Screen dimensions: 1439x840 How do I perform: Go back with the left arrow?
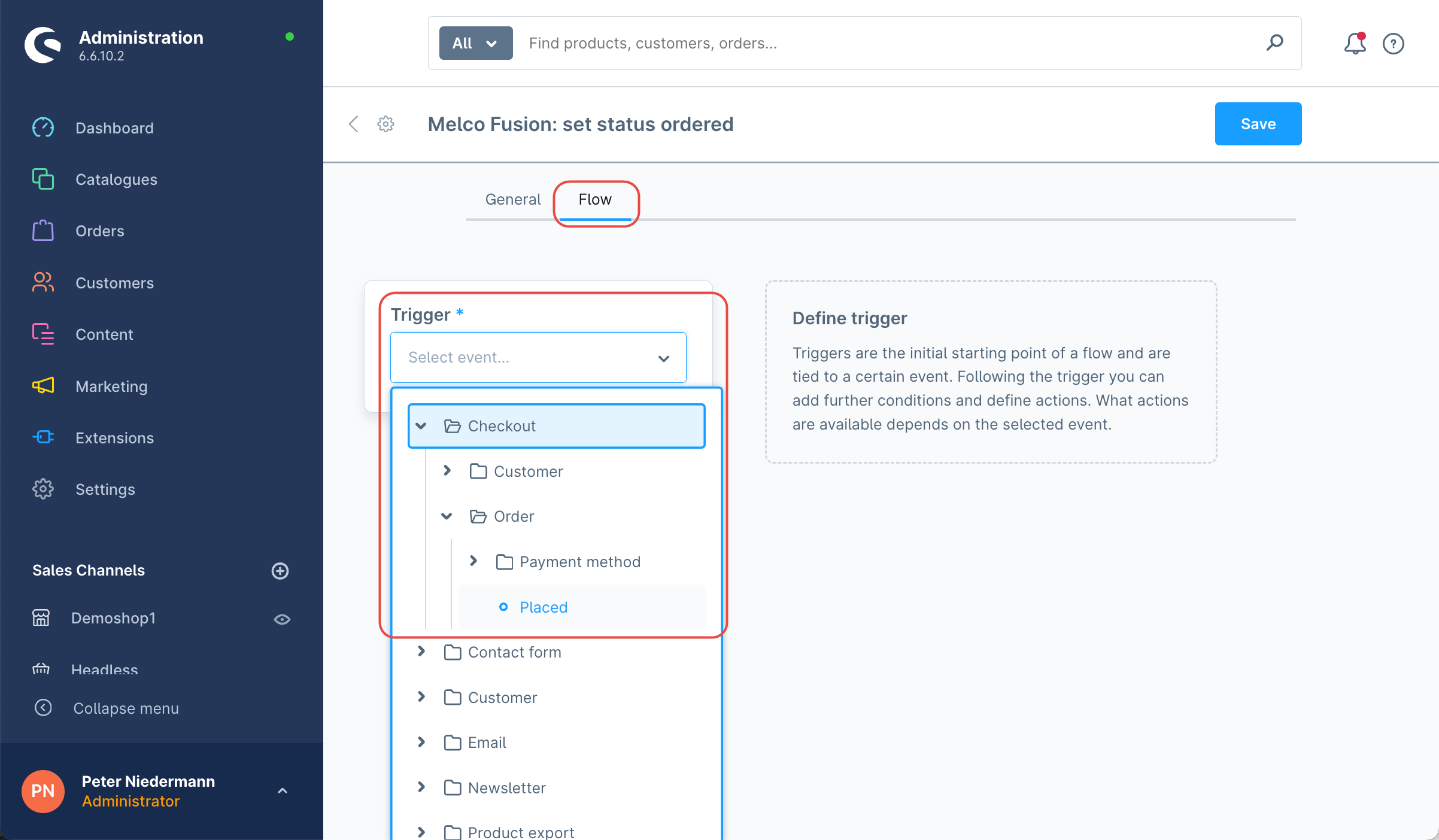(354, 124)
